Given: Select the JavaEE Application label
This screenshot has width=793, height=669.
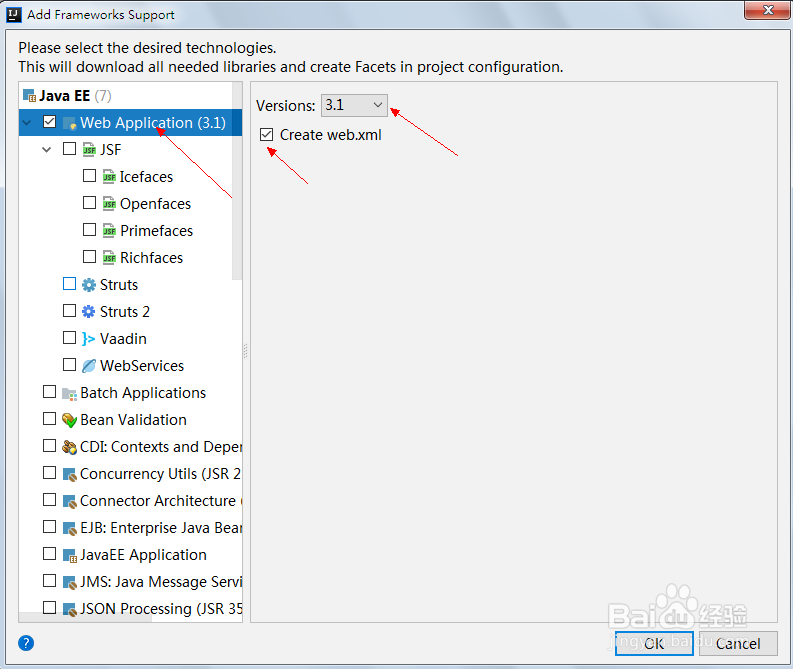Looking at the screenshot, I should [143, 555].
